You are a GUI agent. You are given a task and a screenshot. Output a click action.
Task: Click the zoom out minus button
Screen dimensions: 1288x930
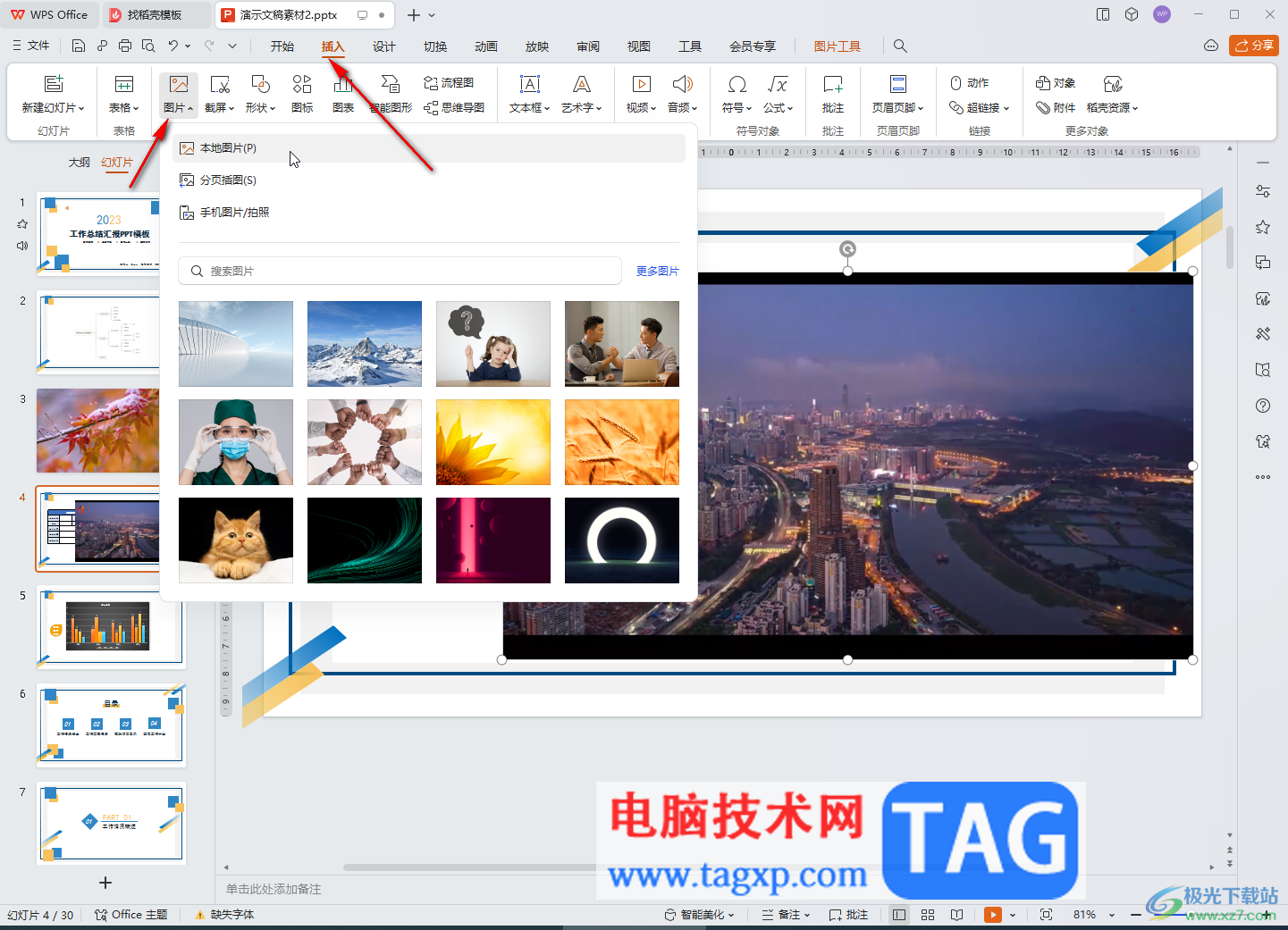pyautogui.click(x=1136, y=915)
